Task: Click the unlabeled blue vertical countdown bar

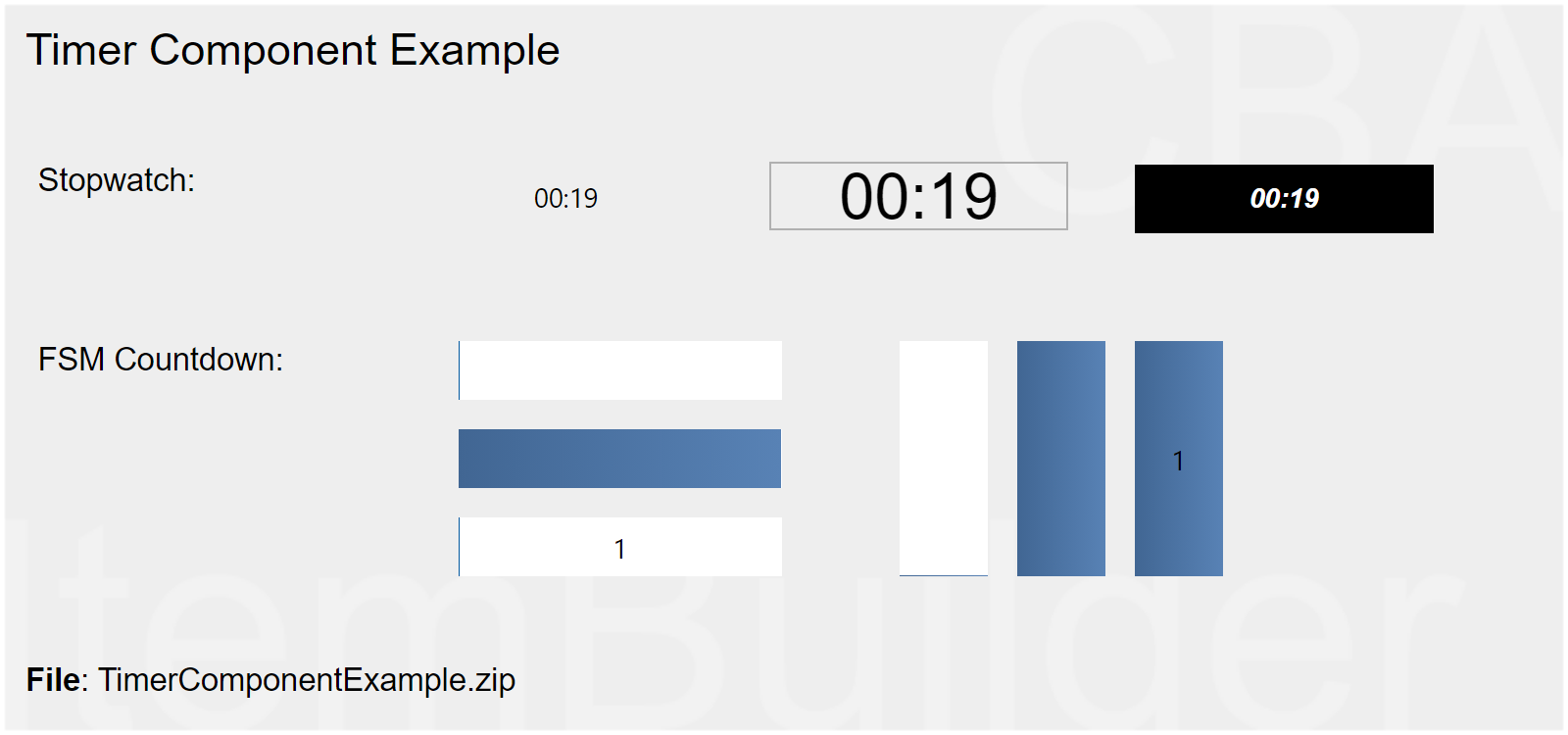Action: (x=1061, y=458)
